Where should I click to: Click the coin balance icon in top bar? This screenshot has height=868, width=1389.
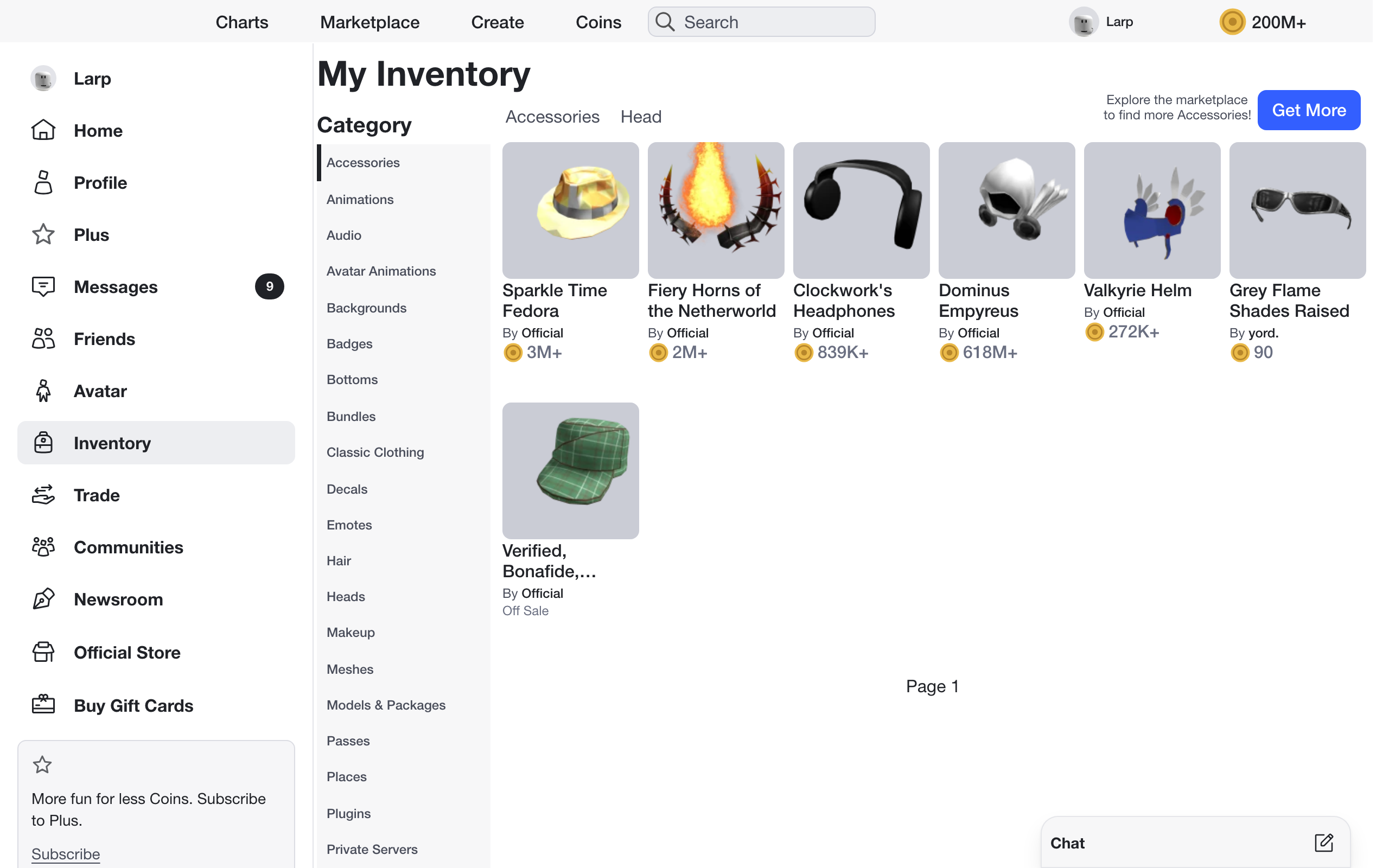(1232, 22)
